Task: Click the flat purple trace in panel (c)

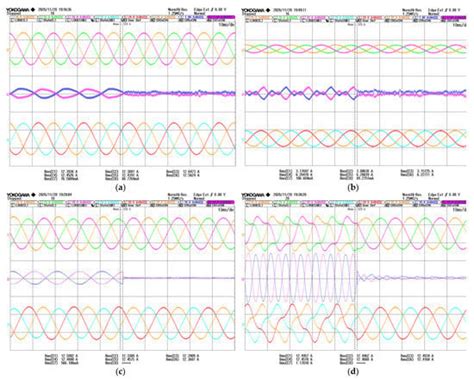Action: coord(179,278)
